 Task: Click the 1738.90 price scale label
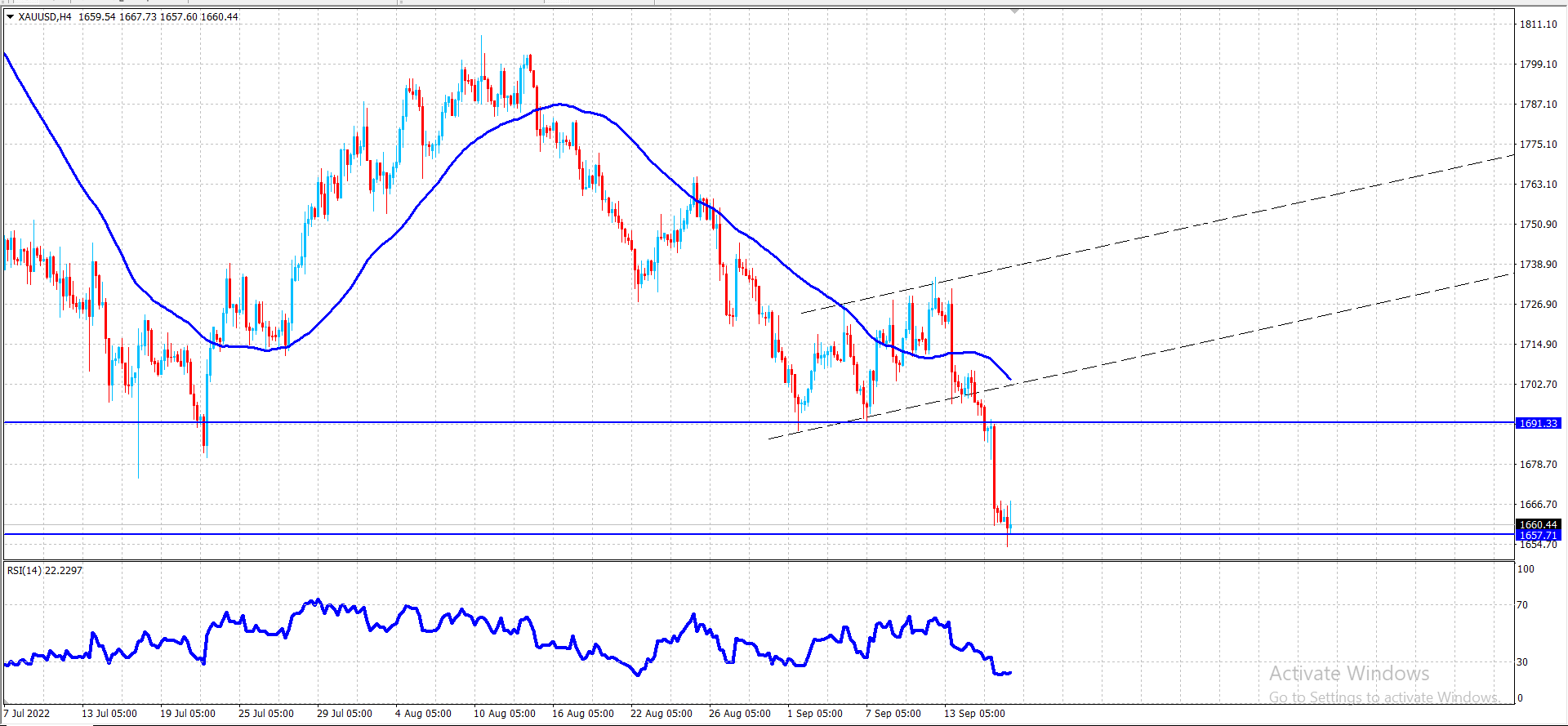coord(1539,265)
